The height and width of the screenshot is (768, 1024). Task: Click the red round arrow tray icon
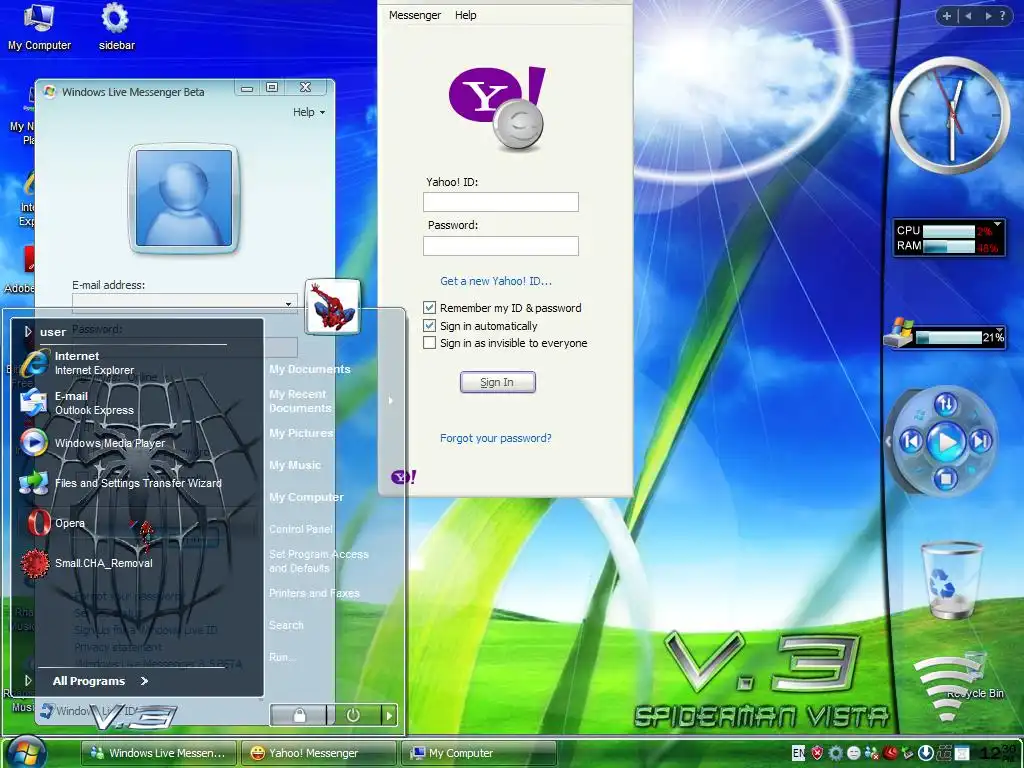889,753
